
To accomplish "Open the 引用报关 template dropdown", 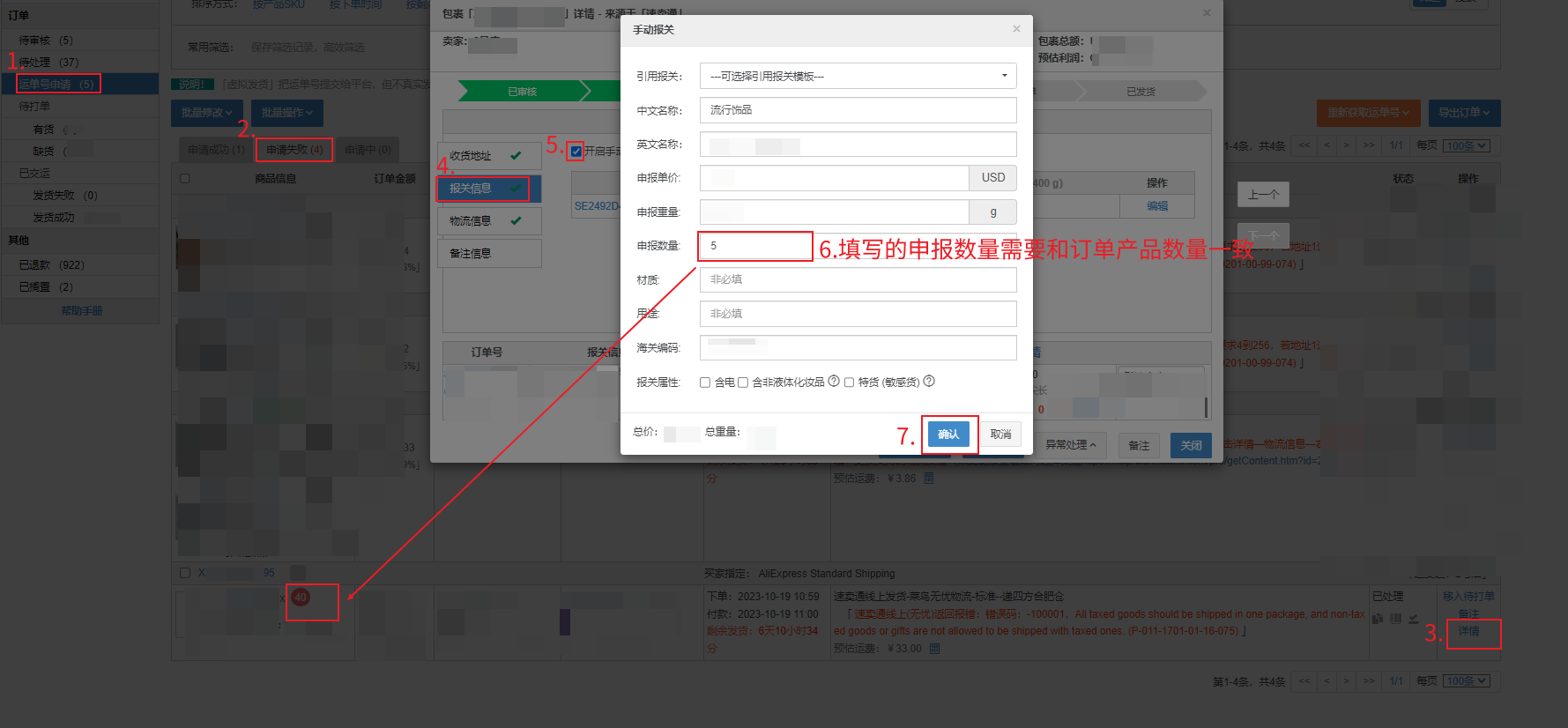I will tap(858, 76).
